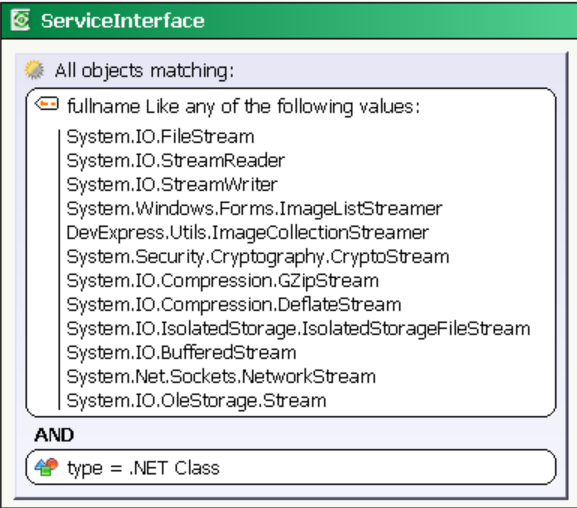
Task: Select DevExpress.Utils.ImageCollectionStreamer entry
Action: tap(248, 233)
